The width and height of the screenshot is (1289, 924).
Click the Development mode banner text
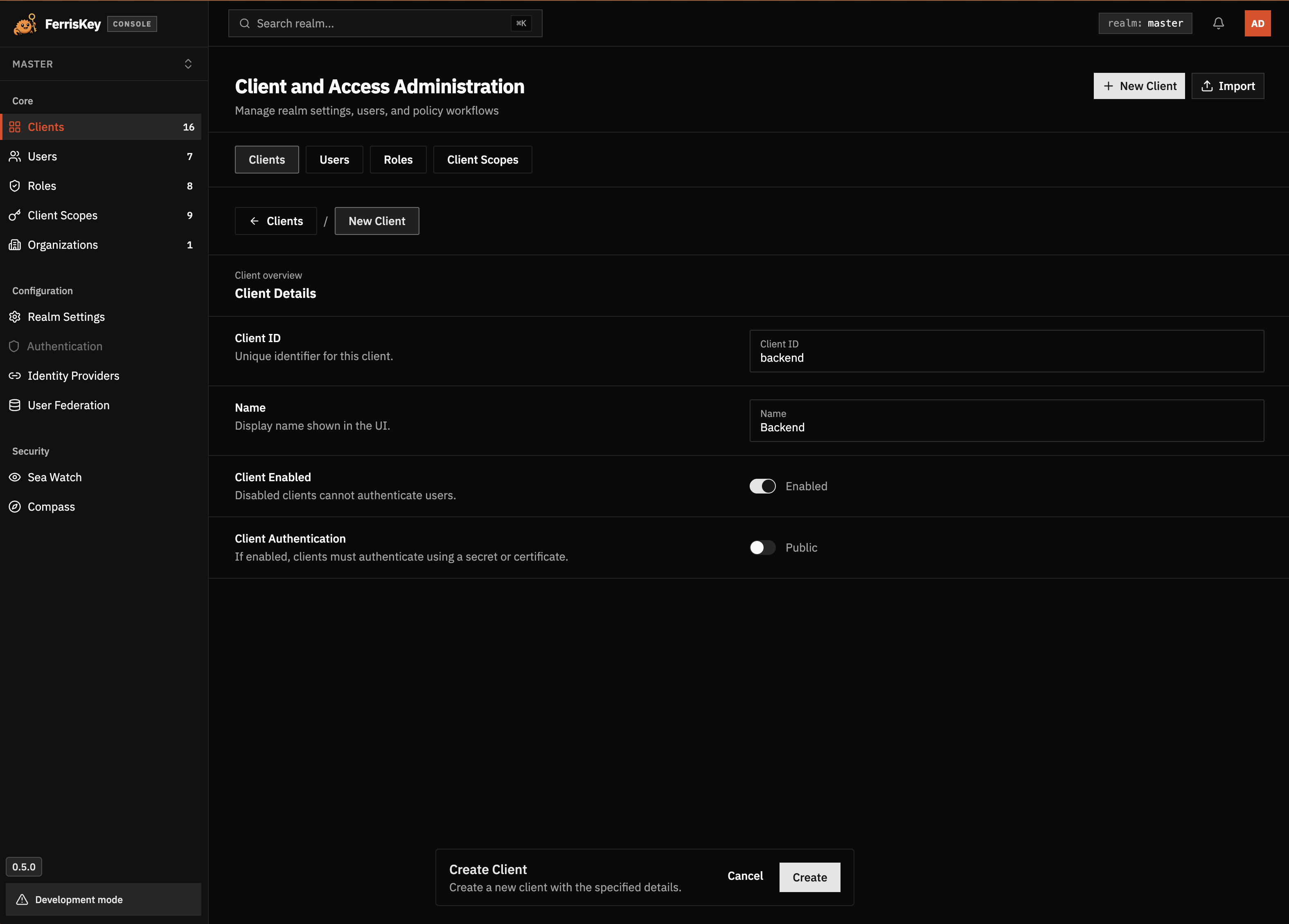point(79,899)
